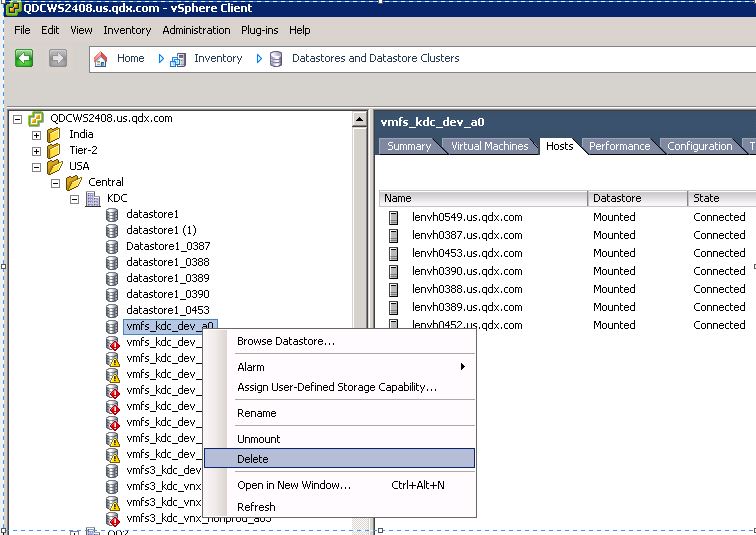The width and height of the screenshot is (756, 535).
Task: Click the KDC datacenter icon
Action: pyautogui.click(x=93, y=199)
